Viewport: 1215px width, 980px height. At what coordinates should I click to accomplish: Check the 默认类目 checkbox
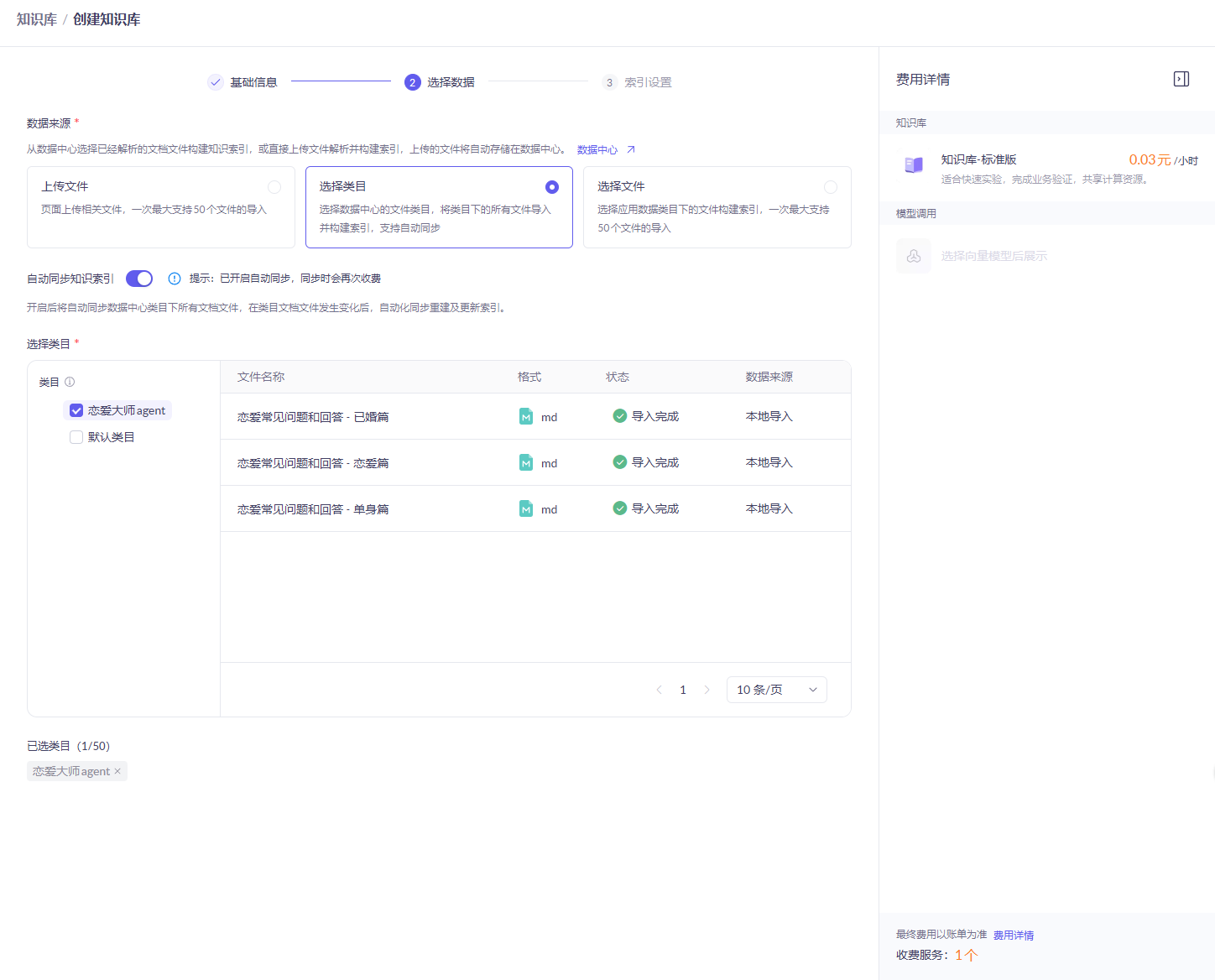[x=76, y=437]
